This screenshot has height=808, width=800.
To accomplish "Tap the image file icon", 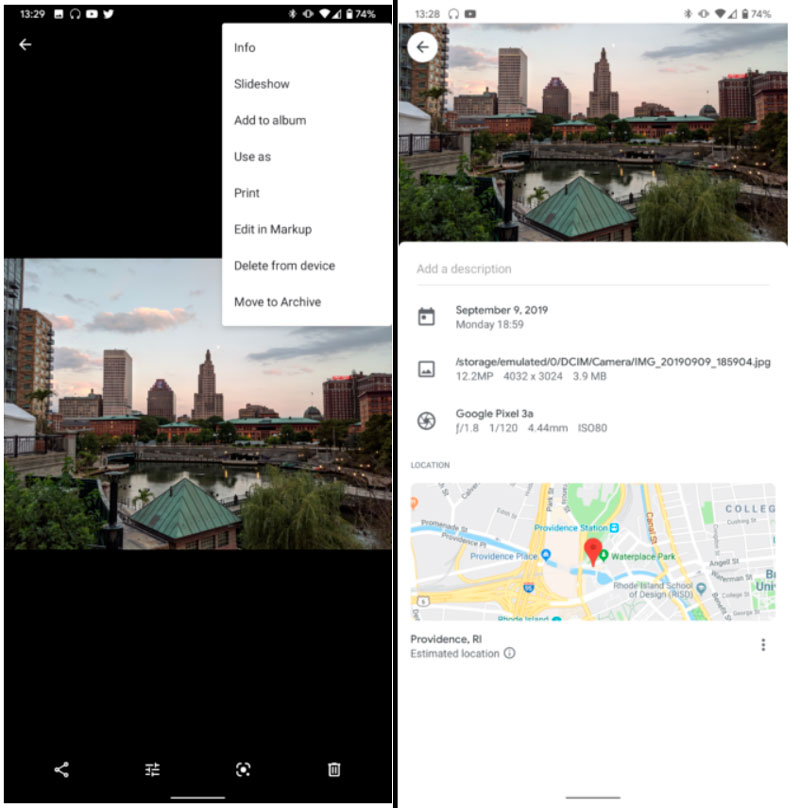I will pyautogui.click(x=426, y=369).
